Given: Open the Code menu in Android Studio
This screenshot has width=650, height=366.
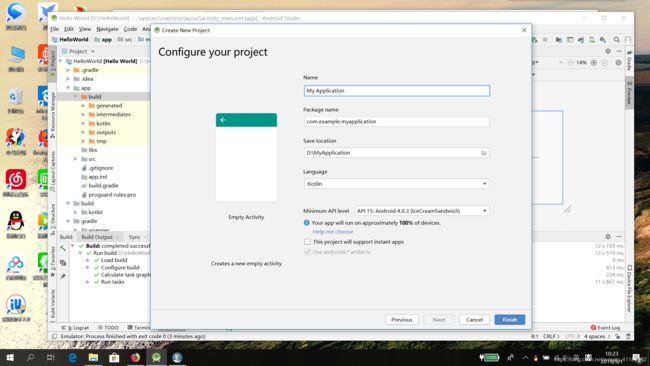Looking at the screenshot, I should pos(130,29).
